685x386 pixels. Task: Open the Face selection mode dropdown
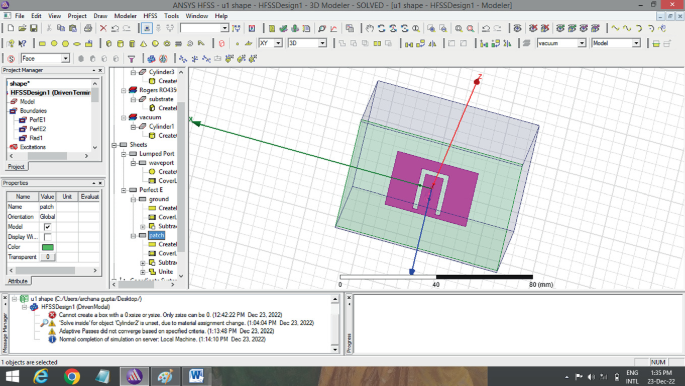[x=65, y=59]
